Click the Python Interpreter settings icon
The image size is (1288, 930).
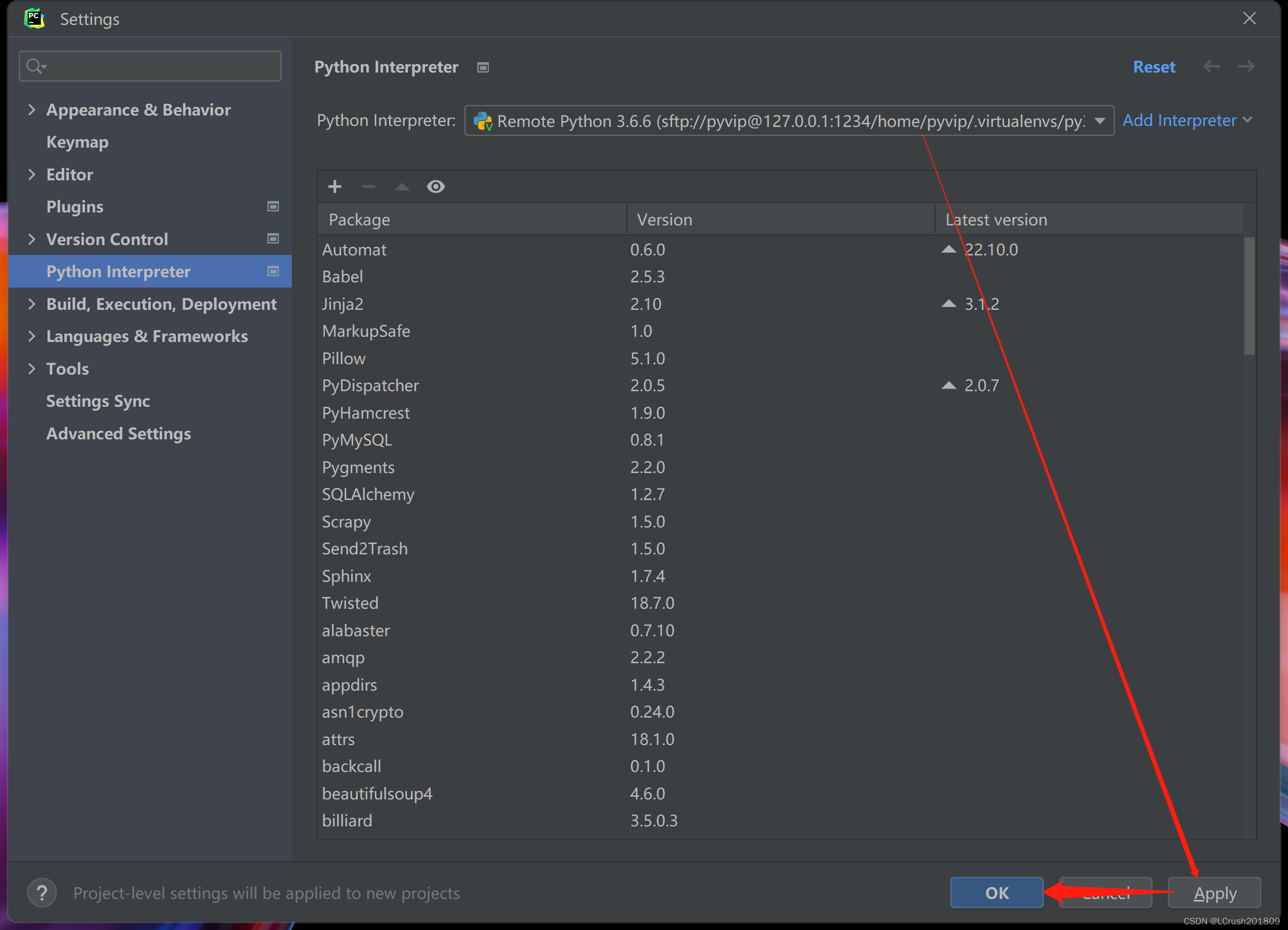(x=483, y=66)
